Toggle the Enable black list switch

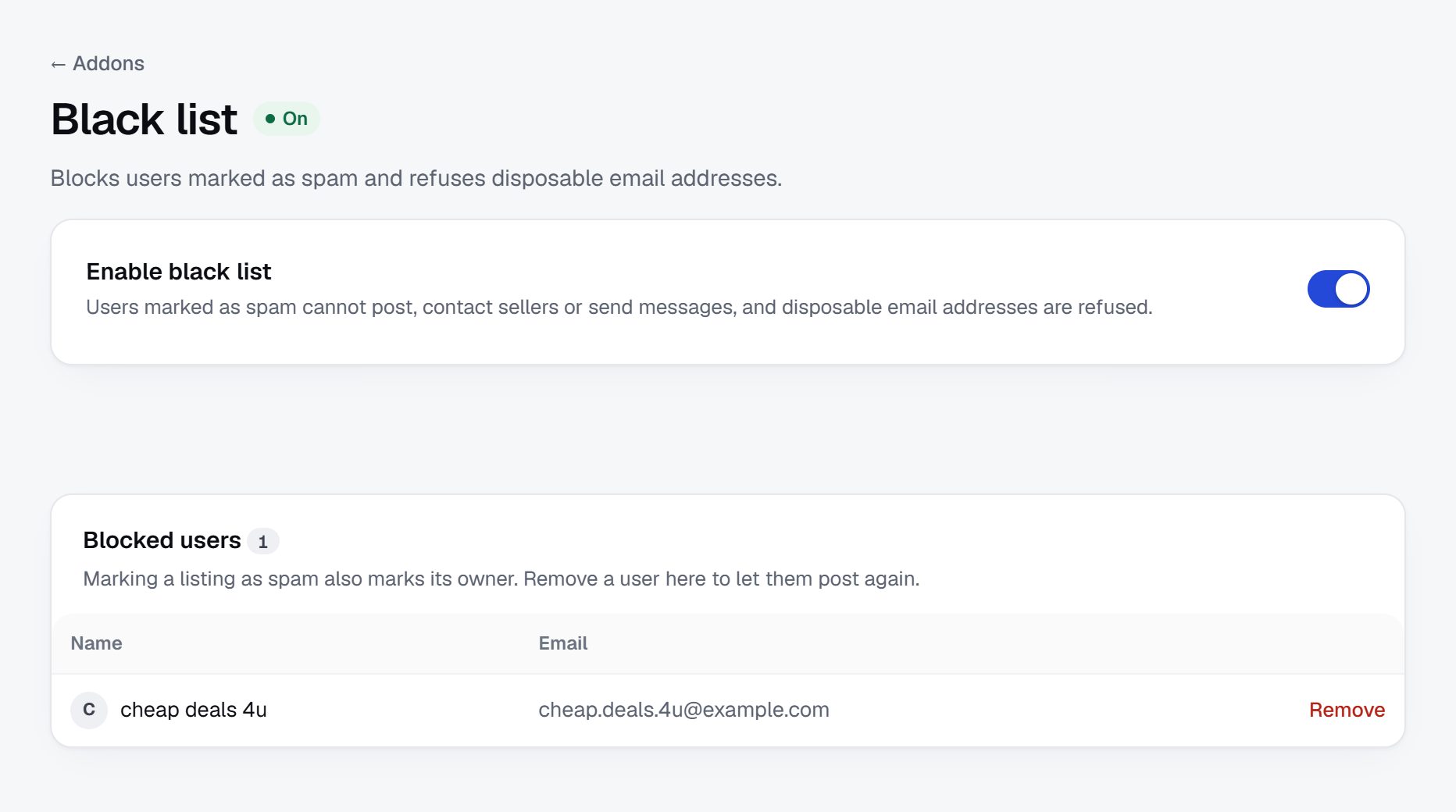click(1338, 289)
